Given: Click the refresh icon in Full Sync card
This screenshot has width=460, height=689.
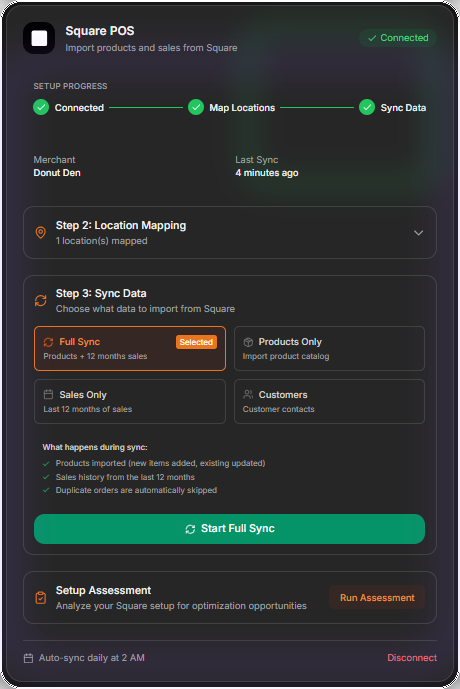Looking at the screenshot, I should pos(48,342).
